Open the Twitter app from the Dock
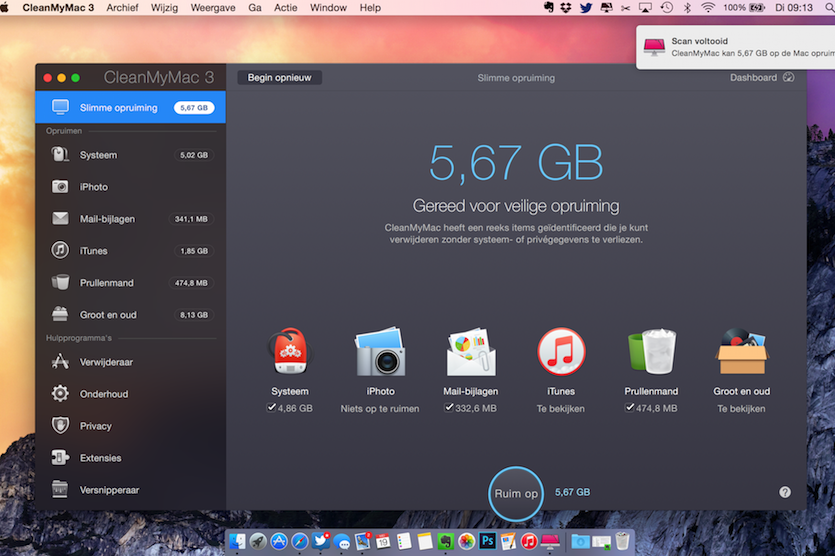Screen dimensions: 835x556 [x=321, y=541]
